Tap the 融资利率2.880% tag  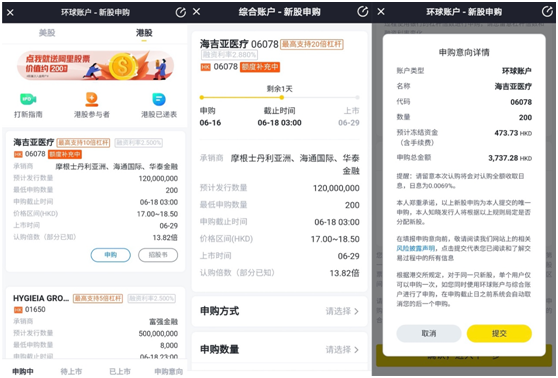pyautogui.click(x=229, y=54)
